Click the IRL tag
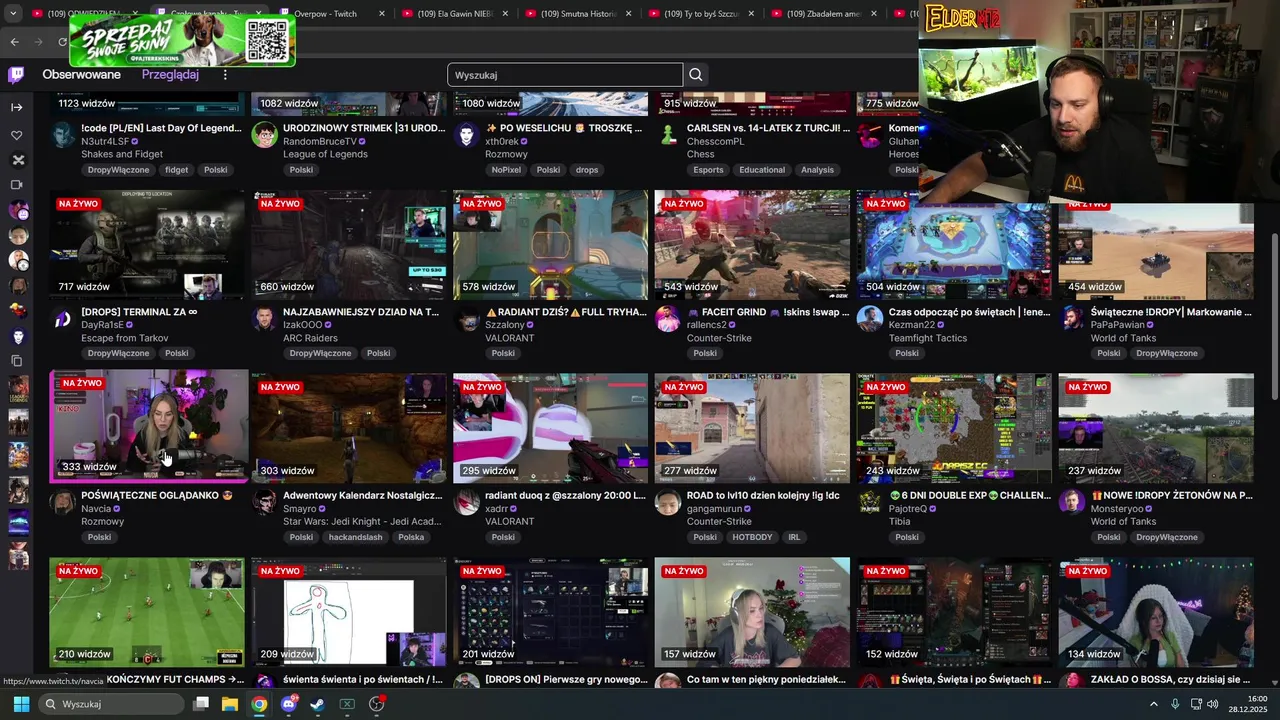1280x720 pixels. (794, 537)
